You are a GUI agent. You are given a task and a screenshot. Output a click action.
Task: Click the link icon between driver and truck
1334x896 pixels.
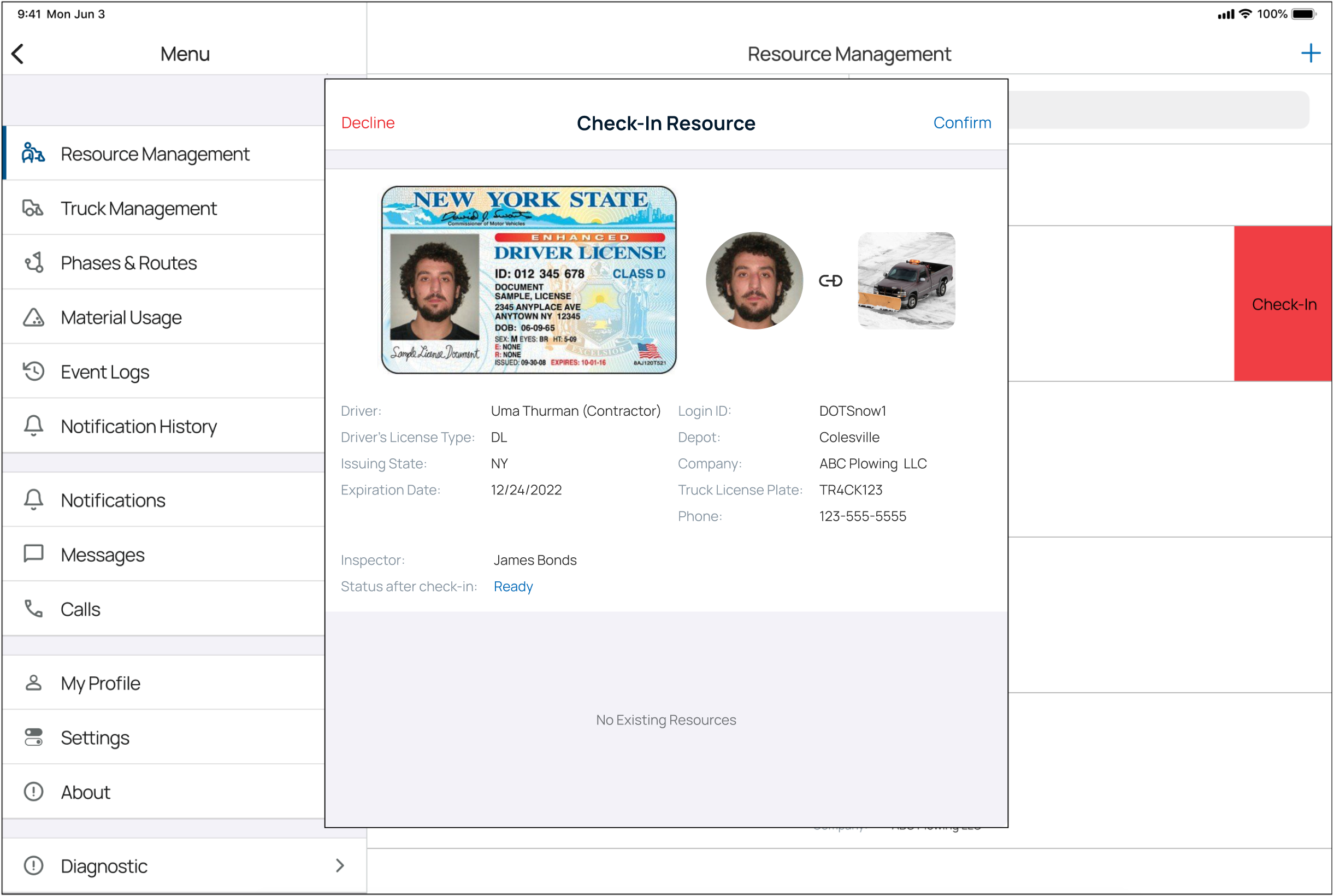[831, 281]
